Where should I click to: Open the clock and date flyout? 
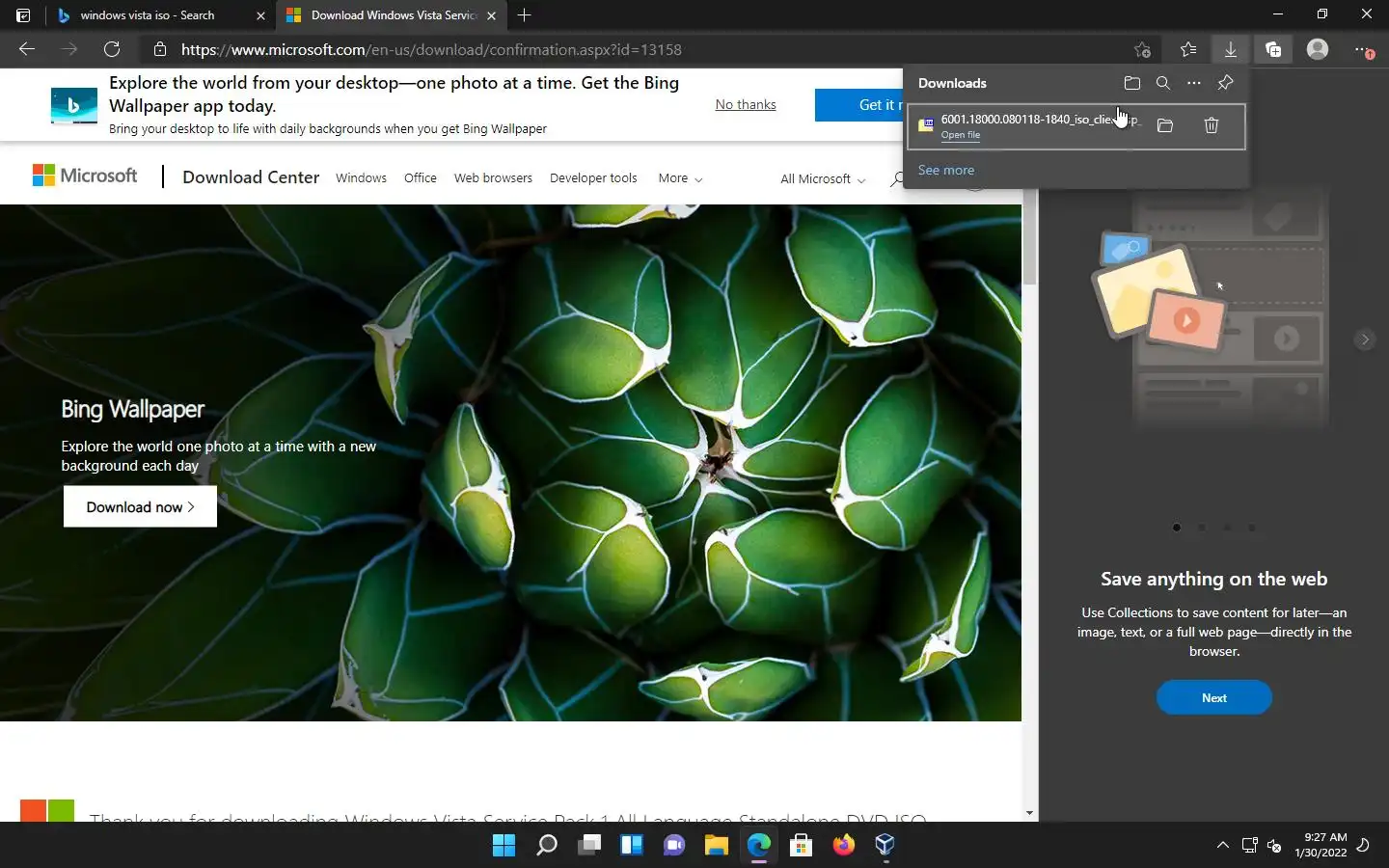tap(1321, 845)
